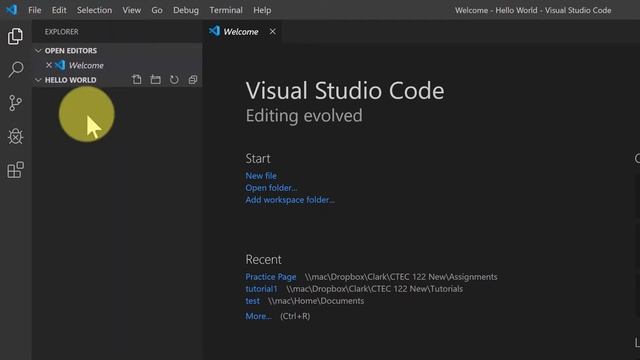The image size is (640, 360).
Task: Open the Source Control view
Action: click(16, 103)
